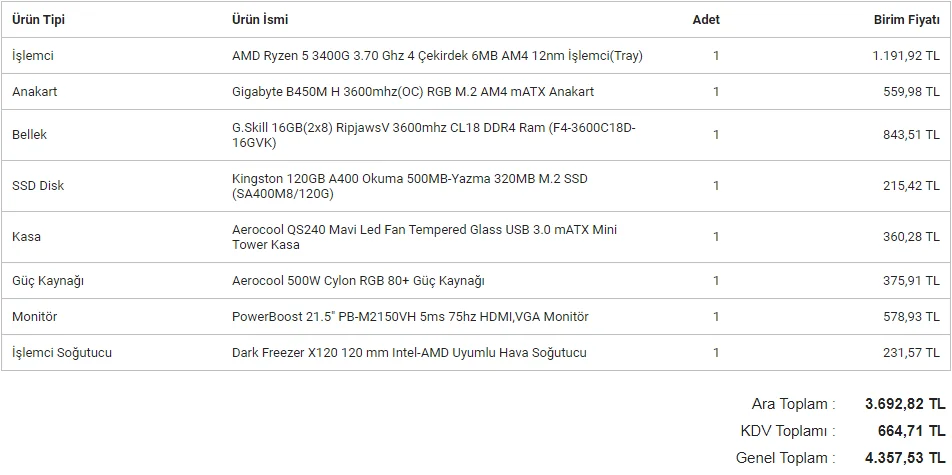The height and width of the screenshot is (475, 952).
Task: Click the Birim Fiyatı column header
Action: 907,19
